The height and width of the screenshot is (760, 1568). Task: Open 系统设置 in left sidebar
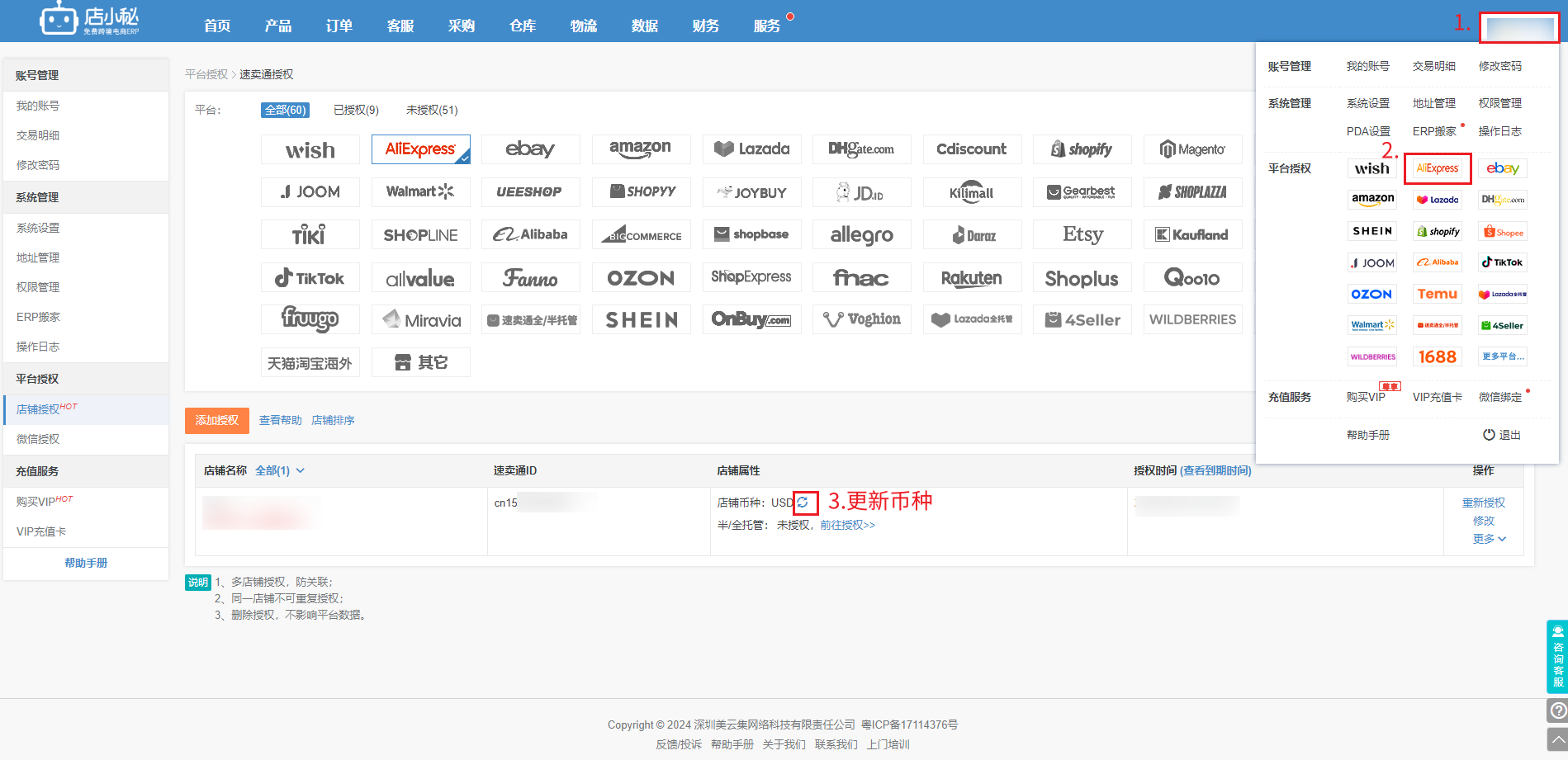pyautogui.click(x=38, y=228)
